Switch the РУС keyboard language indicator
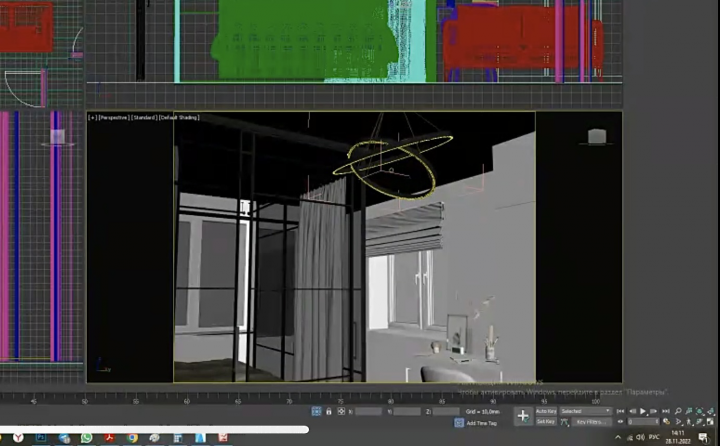The image size is (720, 446). tap(654, 437)
